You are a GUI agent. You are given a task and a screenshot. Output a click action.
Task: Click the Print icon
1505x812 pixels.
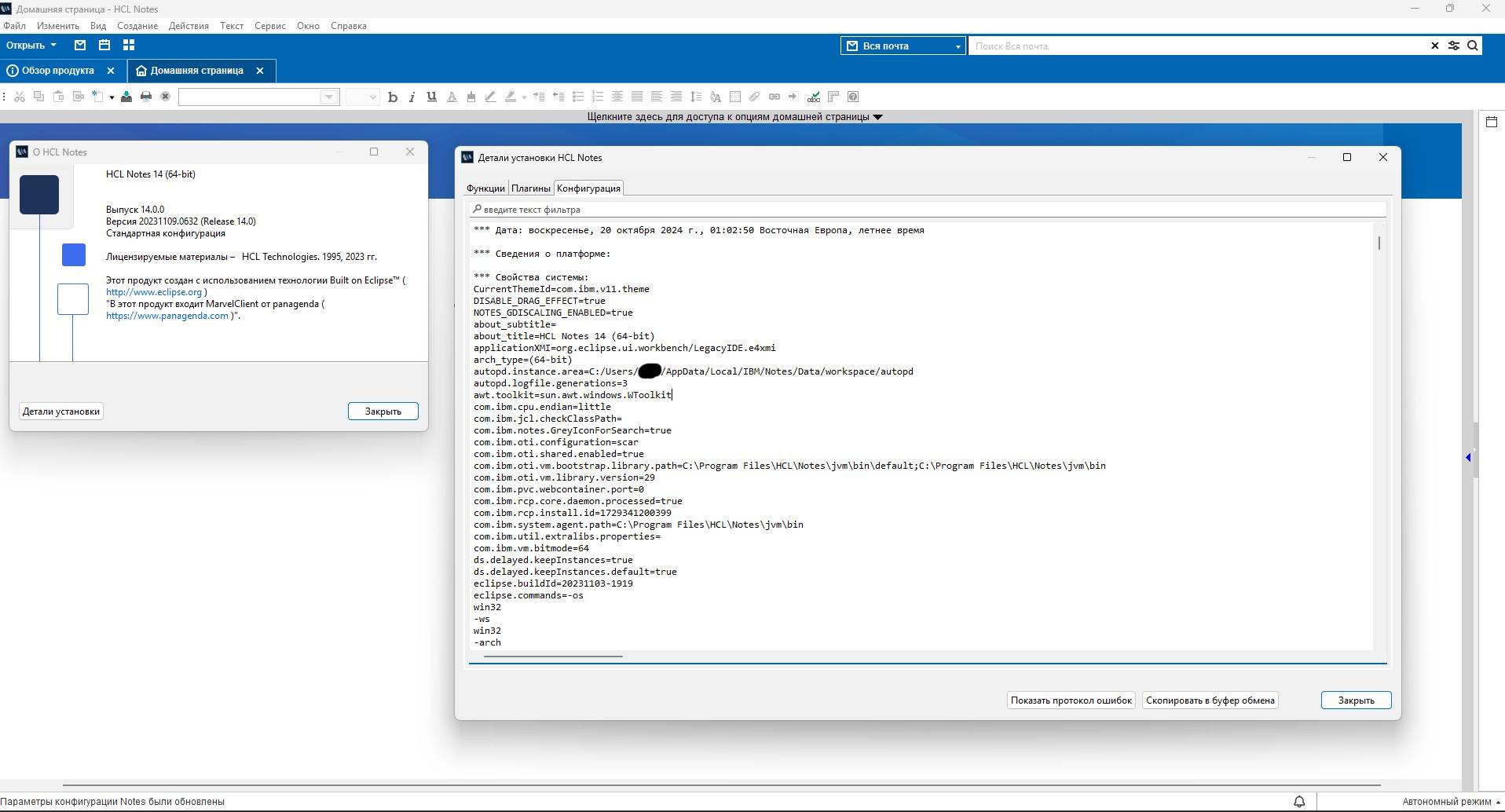[145, 97]
